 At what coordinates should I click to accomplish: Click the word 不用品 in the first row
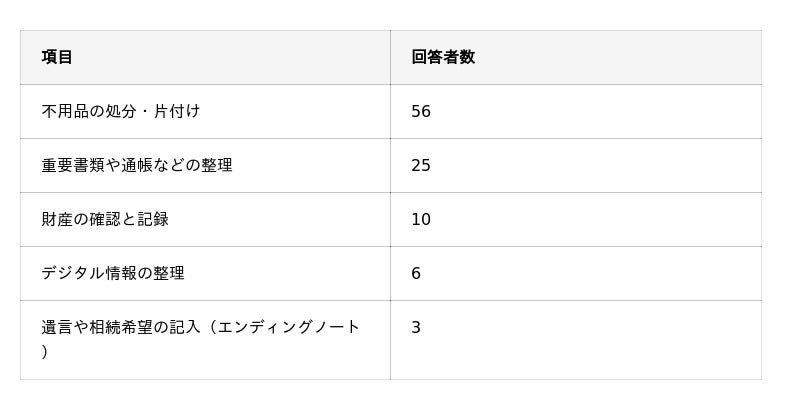65,111
